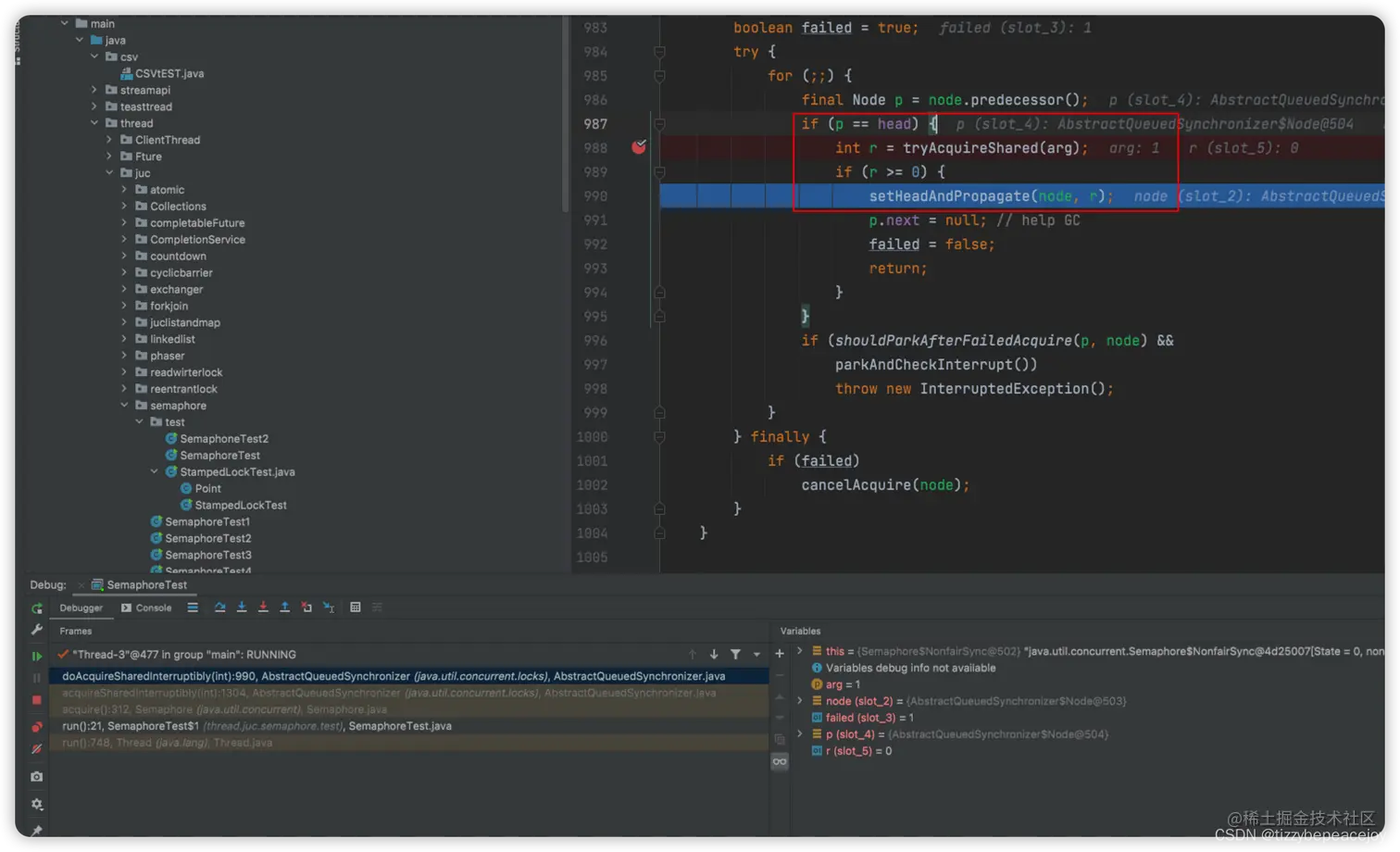Click the Step Into icon
1400x852 pixels.
[x=242, y=608]
